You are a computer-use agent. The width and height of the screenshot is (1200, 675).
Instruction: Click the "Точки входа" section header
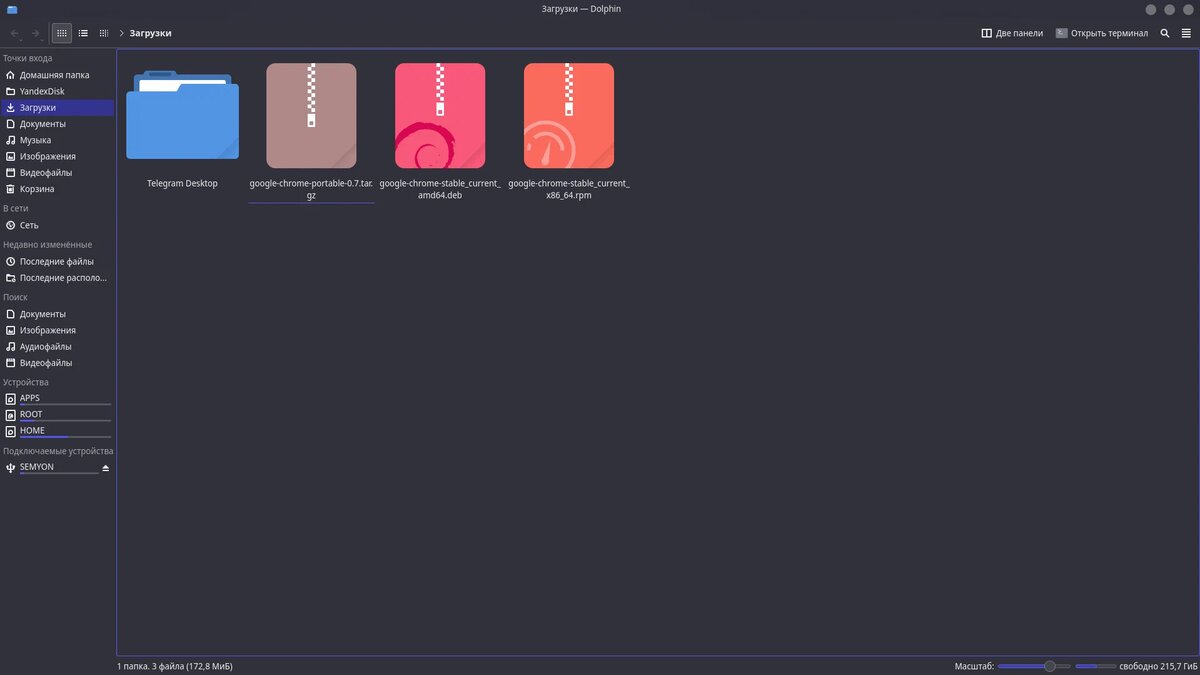tap(28, 58)
